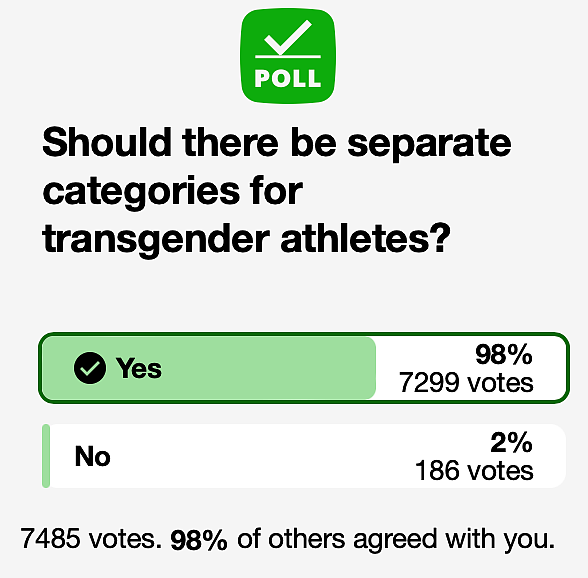Click the green POLL checkmark icon
Image resolution: width=588 pixels, height=578 pixels.
(288, 56)
